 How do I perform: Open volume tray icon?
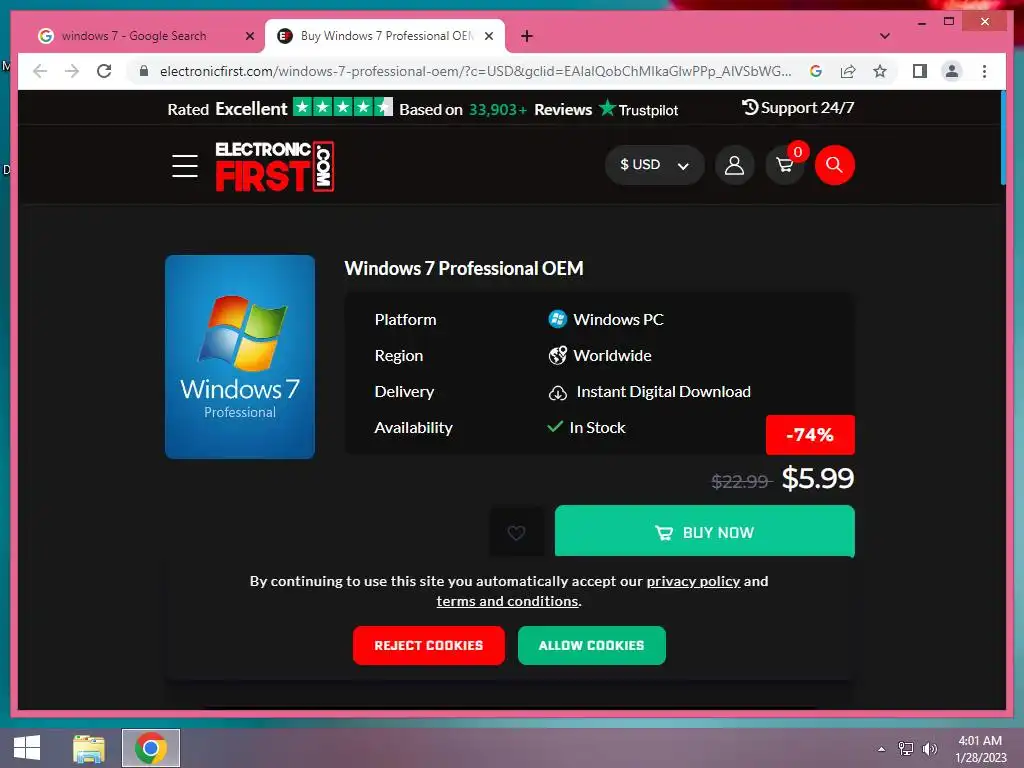pos(930,749)
